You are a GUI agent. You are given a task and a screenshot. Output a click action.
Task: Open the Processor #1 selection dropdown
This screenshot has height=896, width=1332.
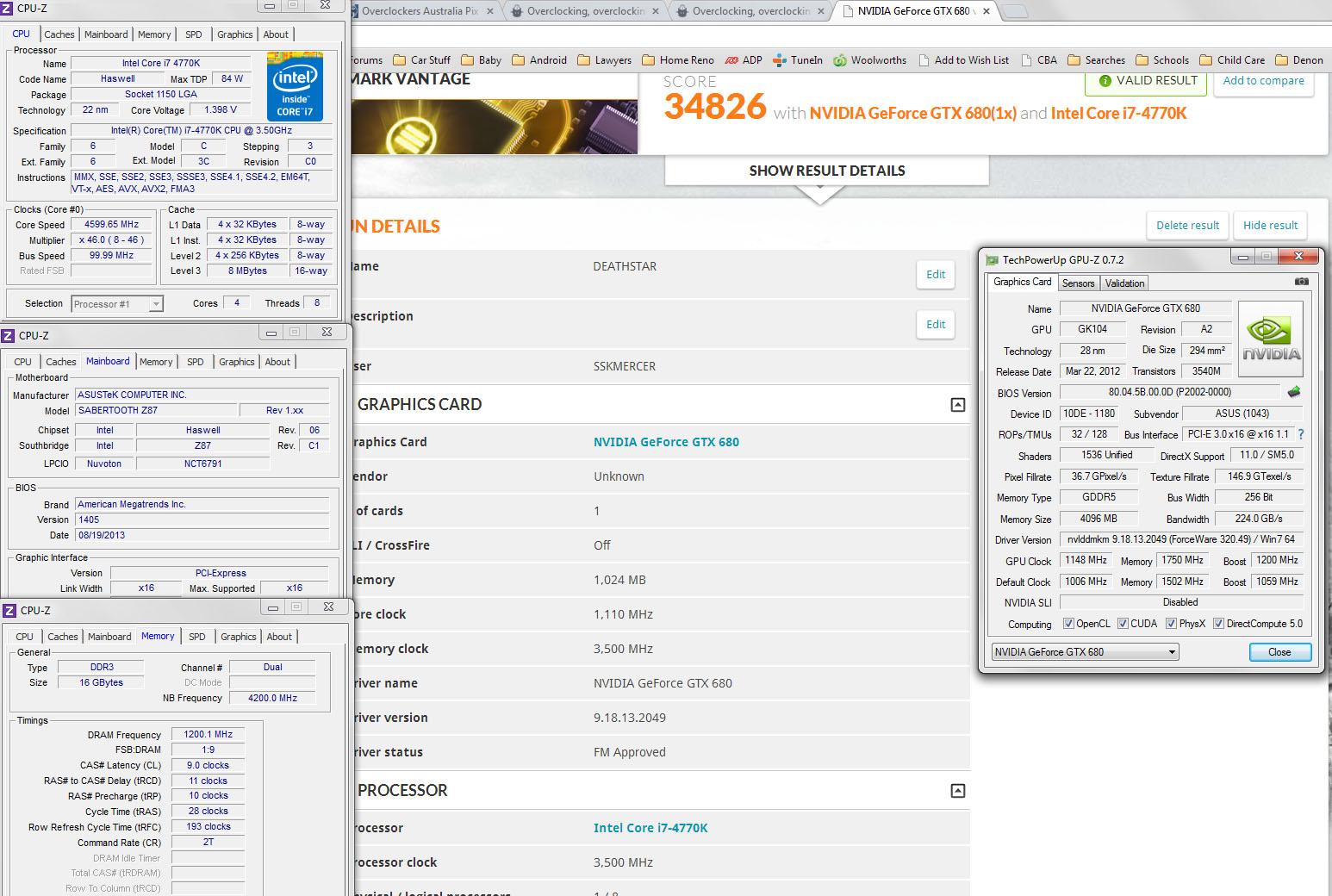point(117,304)
